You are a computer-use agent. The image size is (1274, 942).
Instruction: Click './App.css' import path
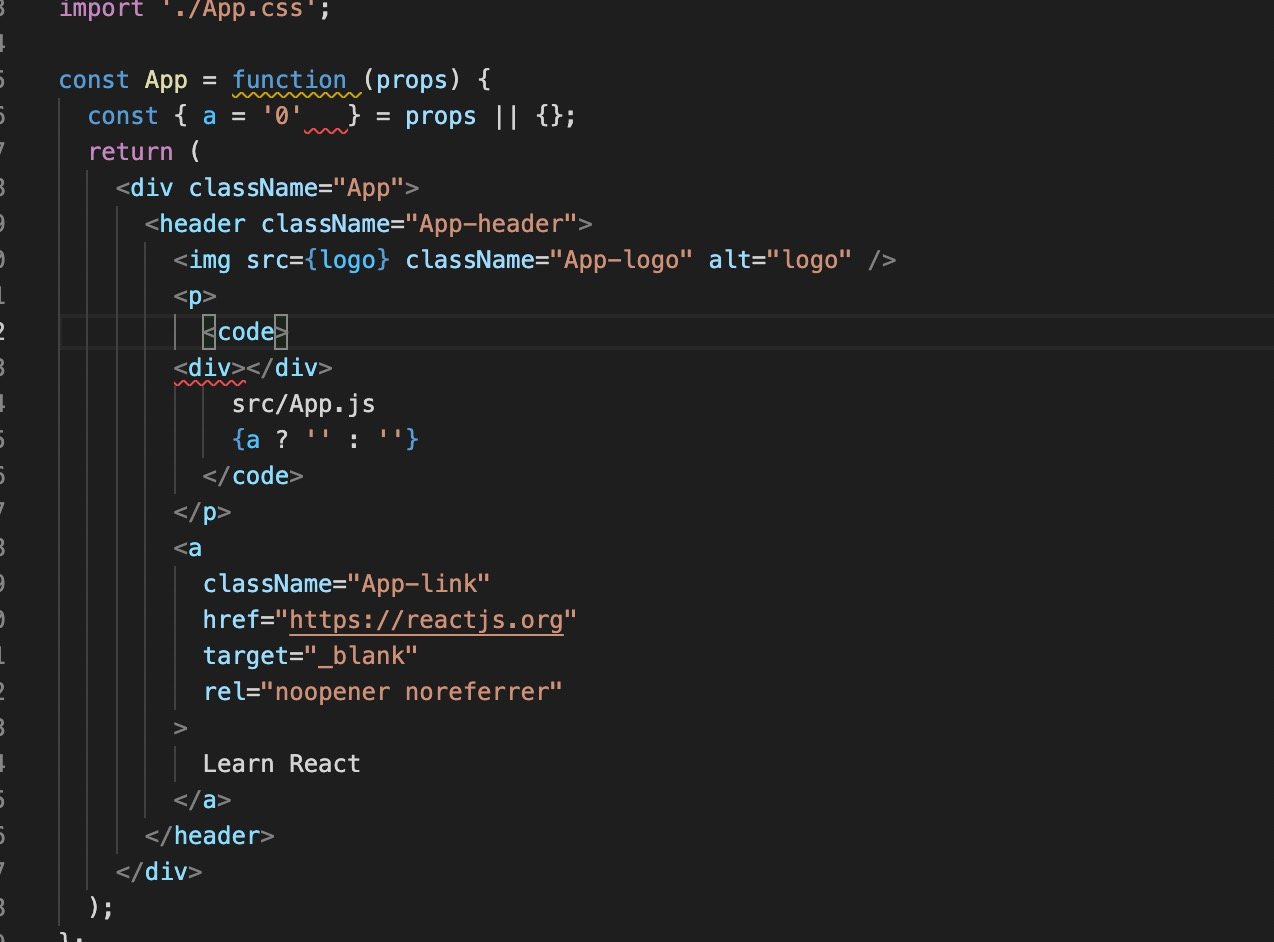pos(238,10)
